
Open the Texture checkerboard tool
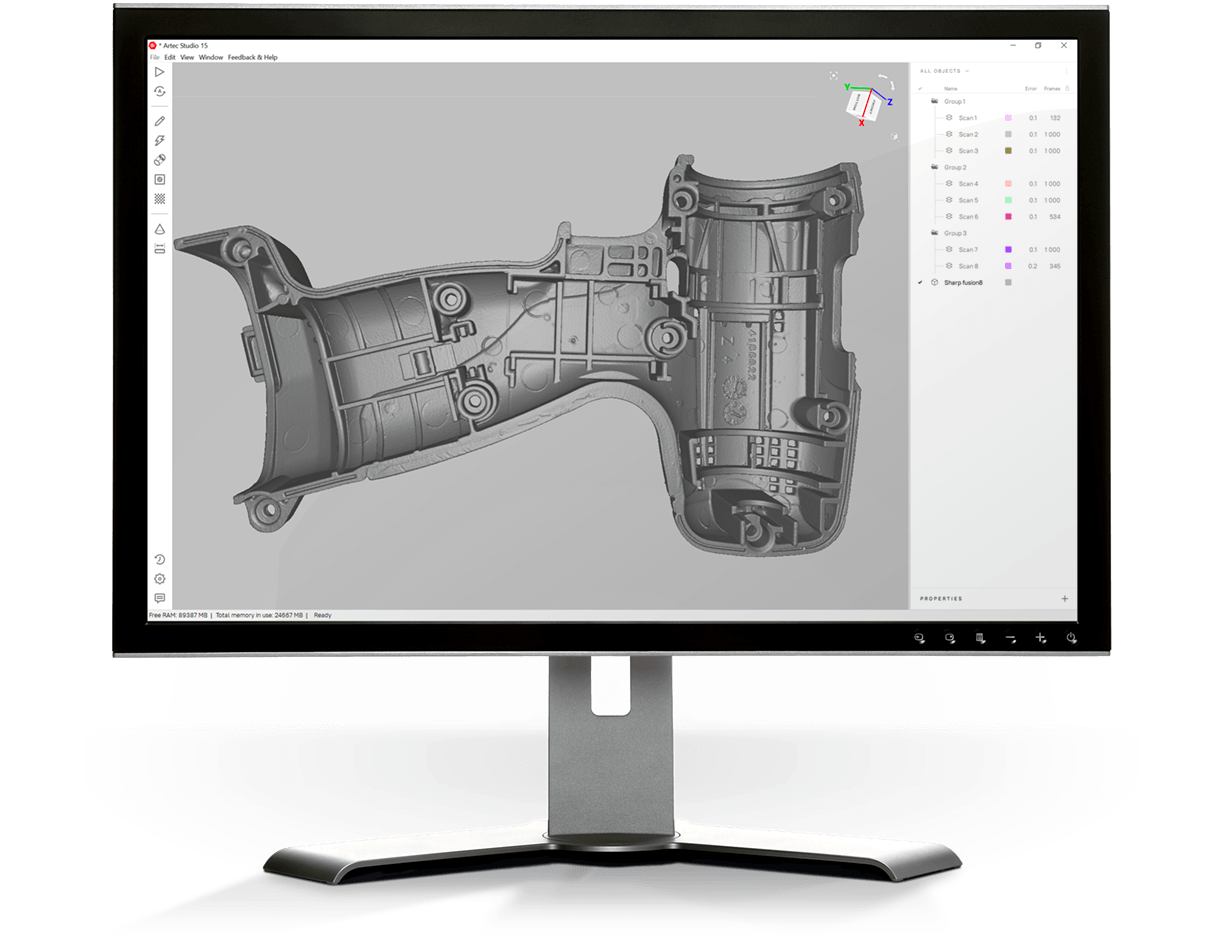click(159, 199)
